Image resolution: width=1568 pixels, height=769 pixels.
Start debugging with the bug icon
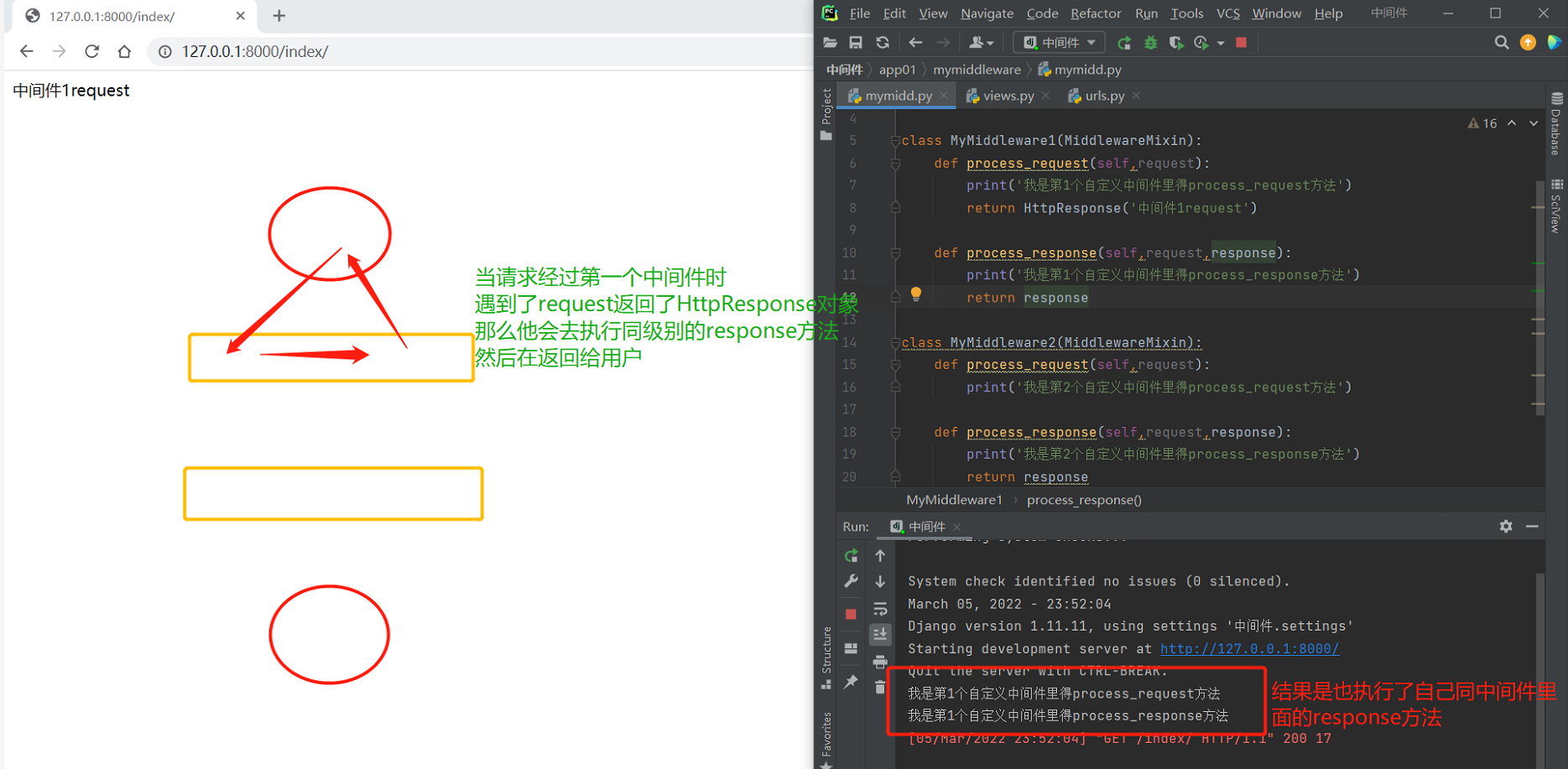[1150, 43]
